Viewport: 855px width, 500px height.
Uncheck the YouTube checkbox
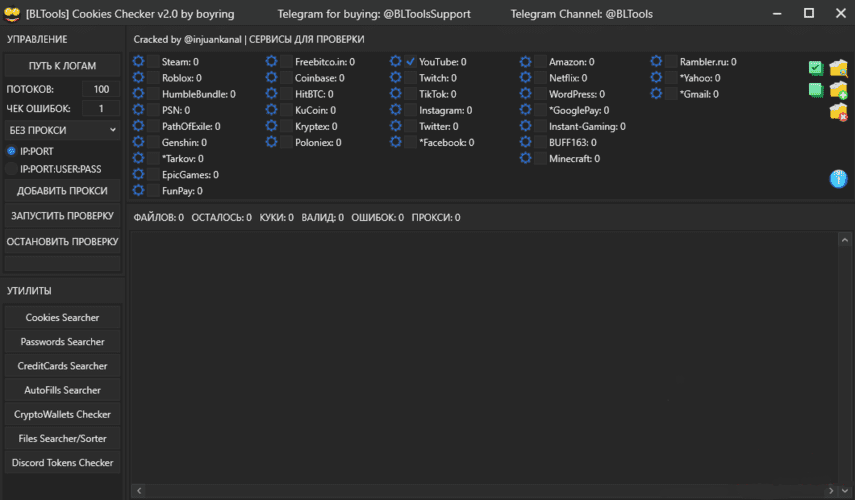411,62
